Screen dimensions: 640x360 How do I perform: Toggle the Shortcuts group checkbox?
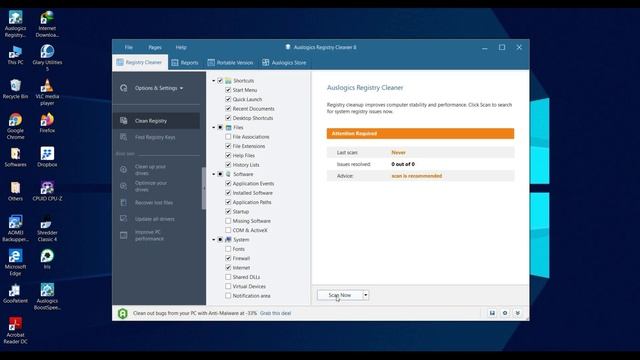point(220,81)
